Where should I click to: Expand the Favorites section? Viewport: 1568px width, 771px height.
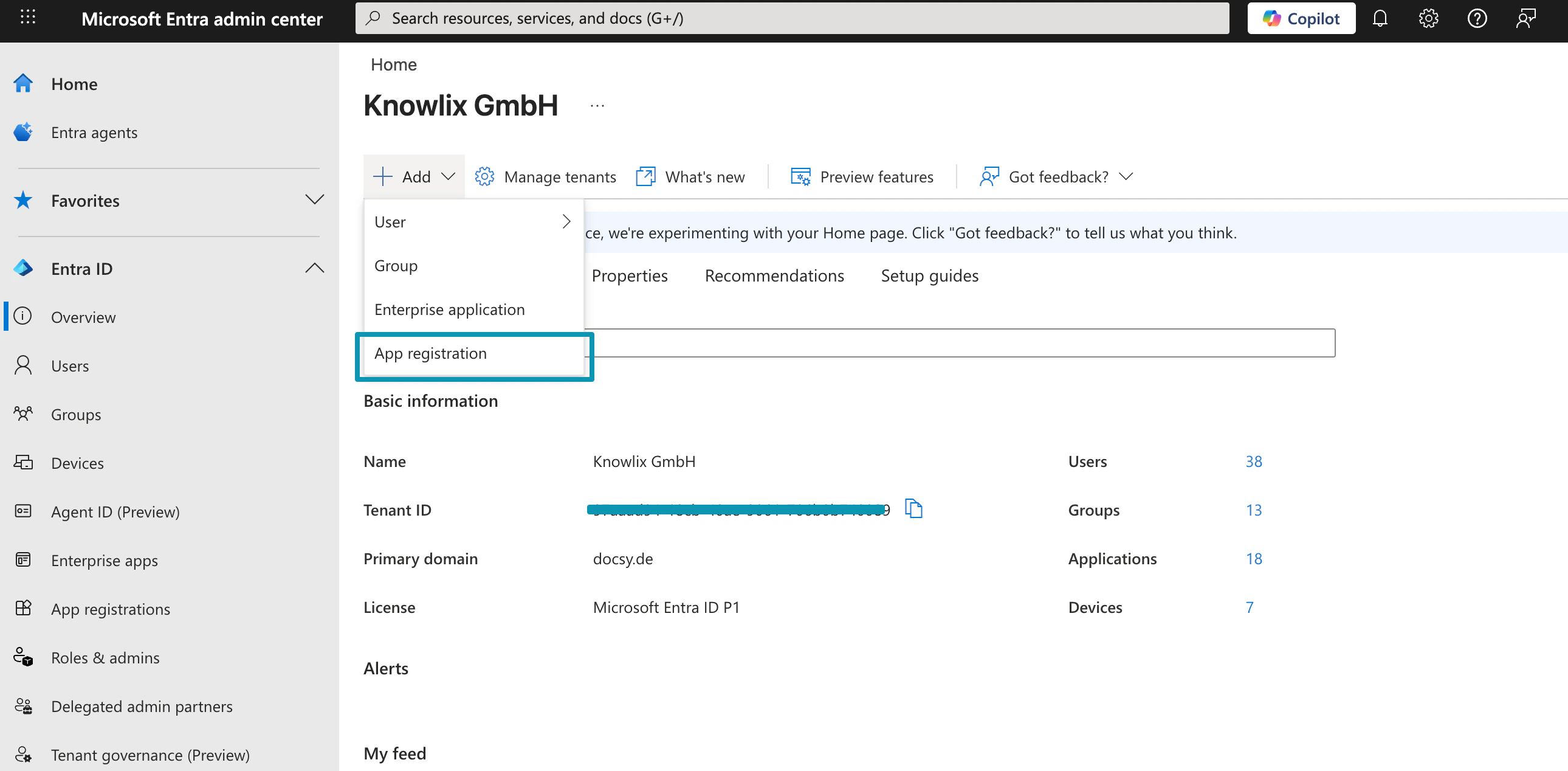click(x=314, y=200)
